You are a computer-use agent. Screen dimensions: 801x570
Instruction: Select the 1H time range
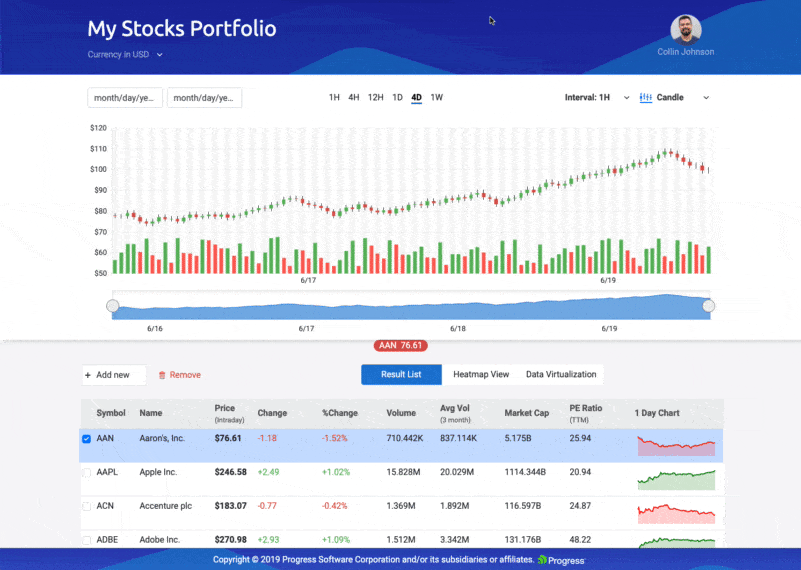click(x=334, y=98)
